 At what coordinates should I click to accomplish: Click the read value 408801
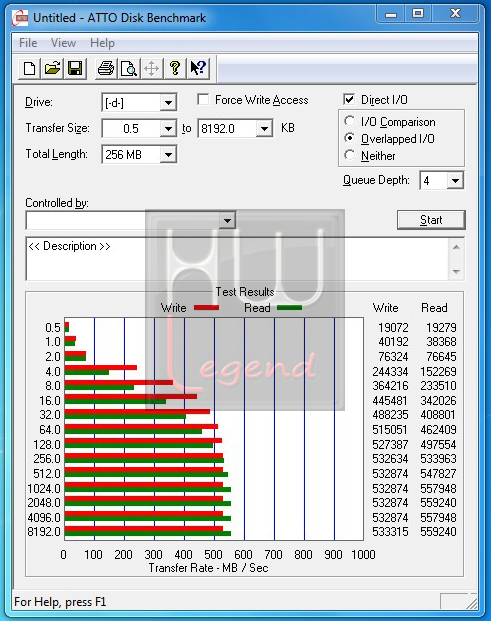point(438,415)
